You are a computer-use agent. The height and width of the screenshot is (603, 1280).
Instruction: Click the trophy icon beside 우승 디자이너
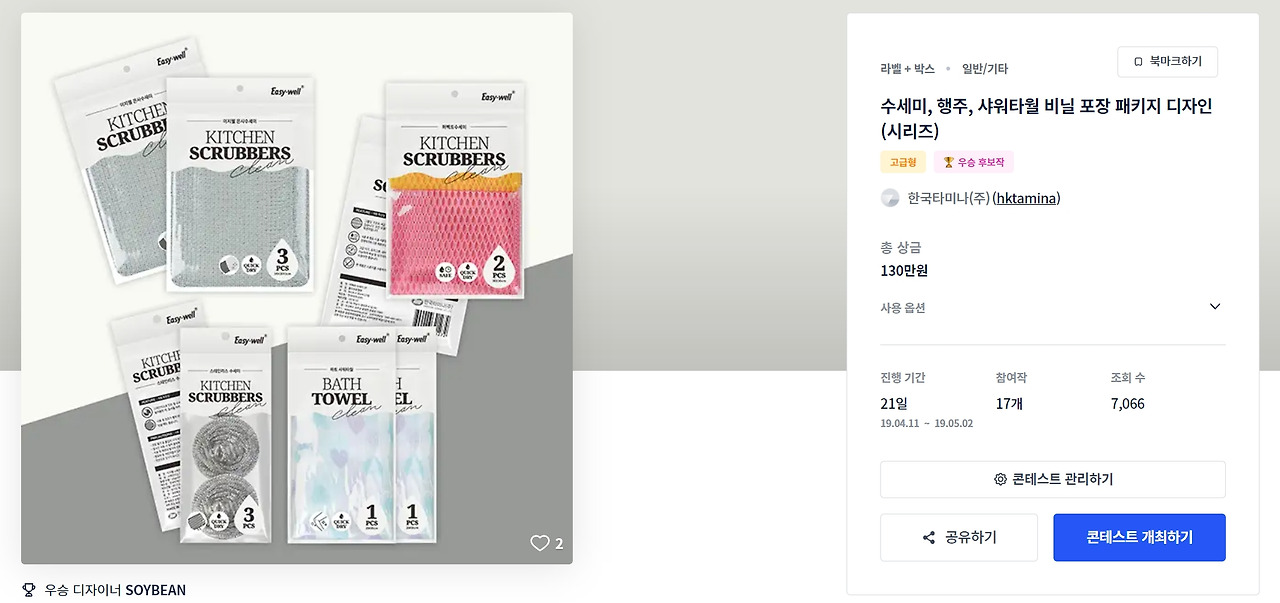pos(28,590)
